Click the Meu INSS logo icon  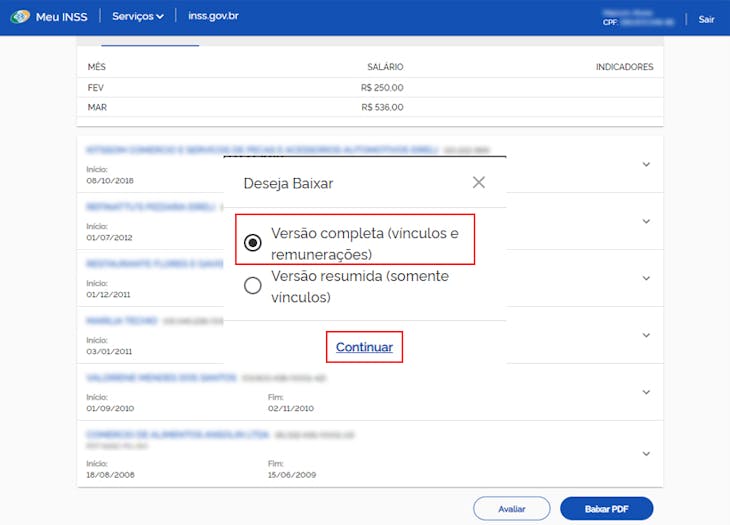point(20,17)
